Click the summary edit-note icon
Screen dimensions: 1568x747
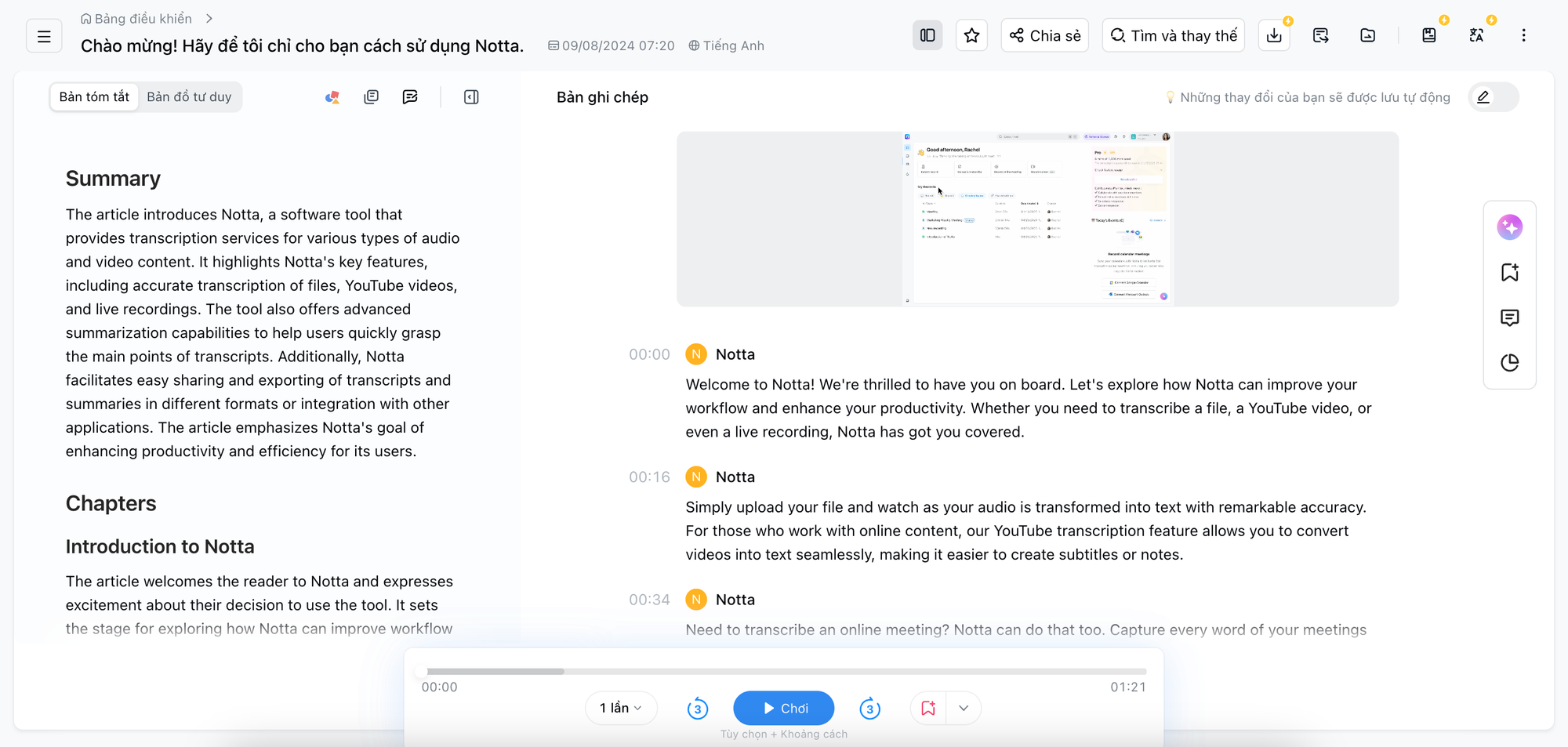coord(410,97)
